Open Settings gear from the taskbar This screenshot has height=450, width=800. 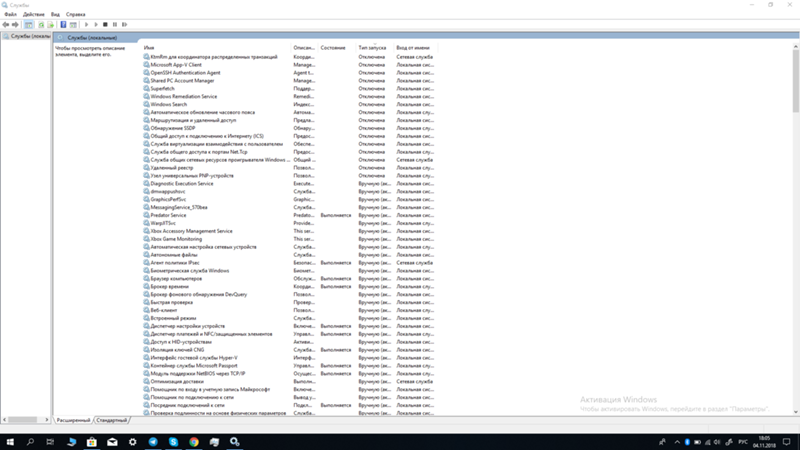[x=133, y=442]
